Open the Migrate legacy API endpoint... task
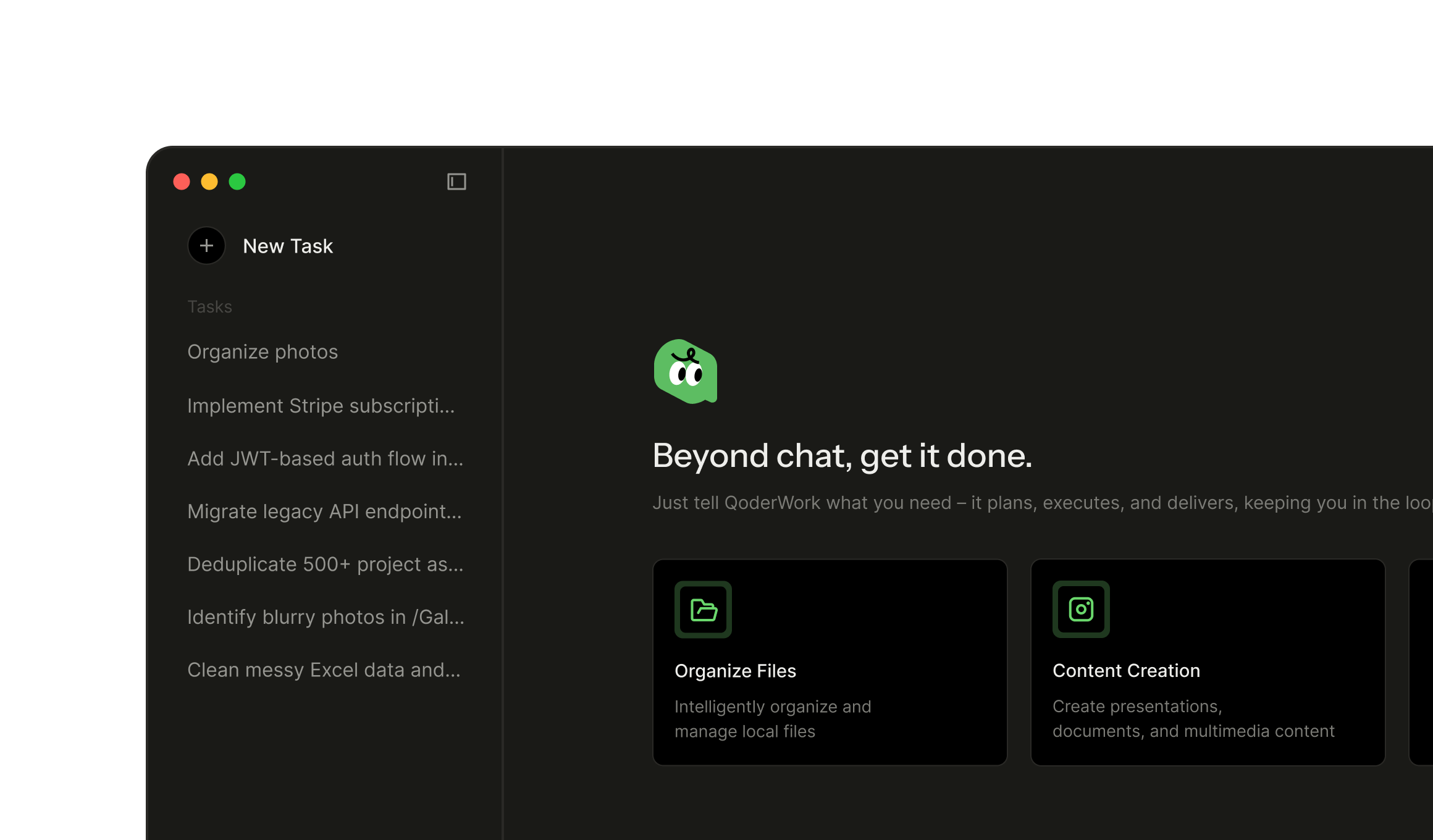 tap(324, 511)
